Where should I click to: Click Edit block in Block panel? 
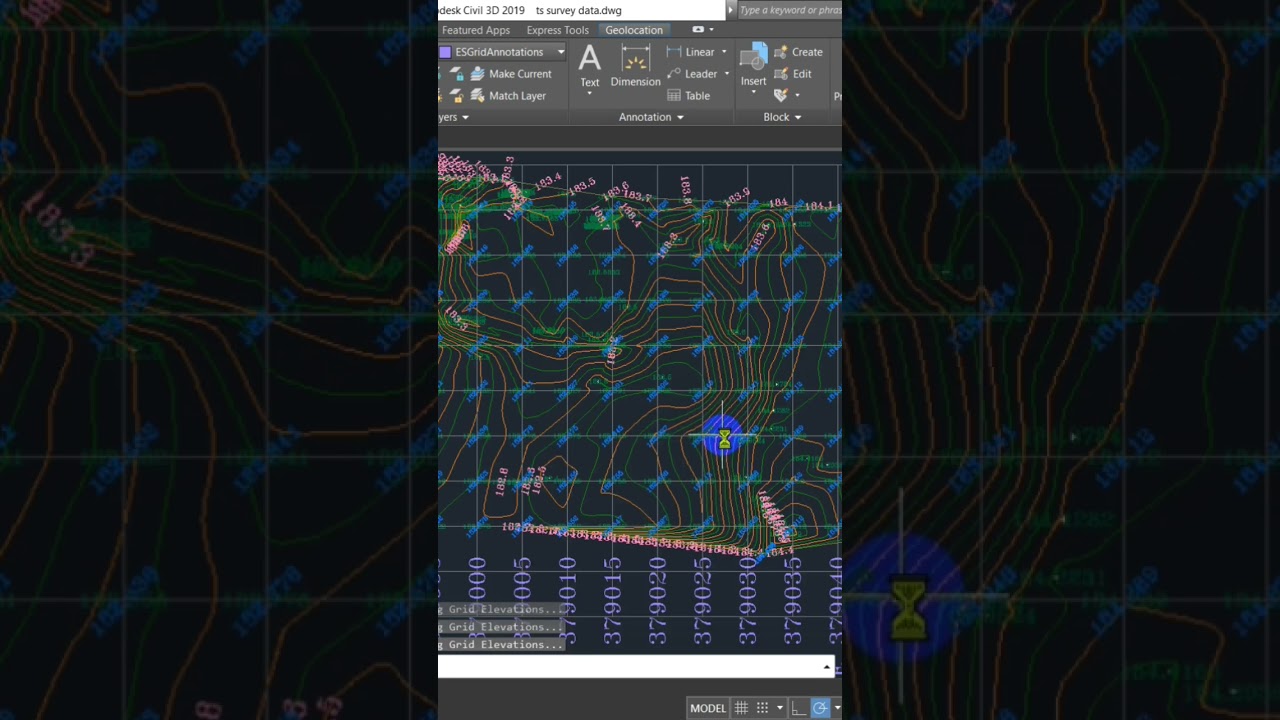point(793,74)
